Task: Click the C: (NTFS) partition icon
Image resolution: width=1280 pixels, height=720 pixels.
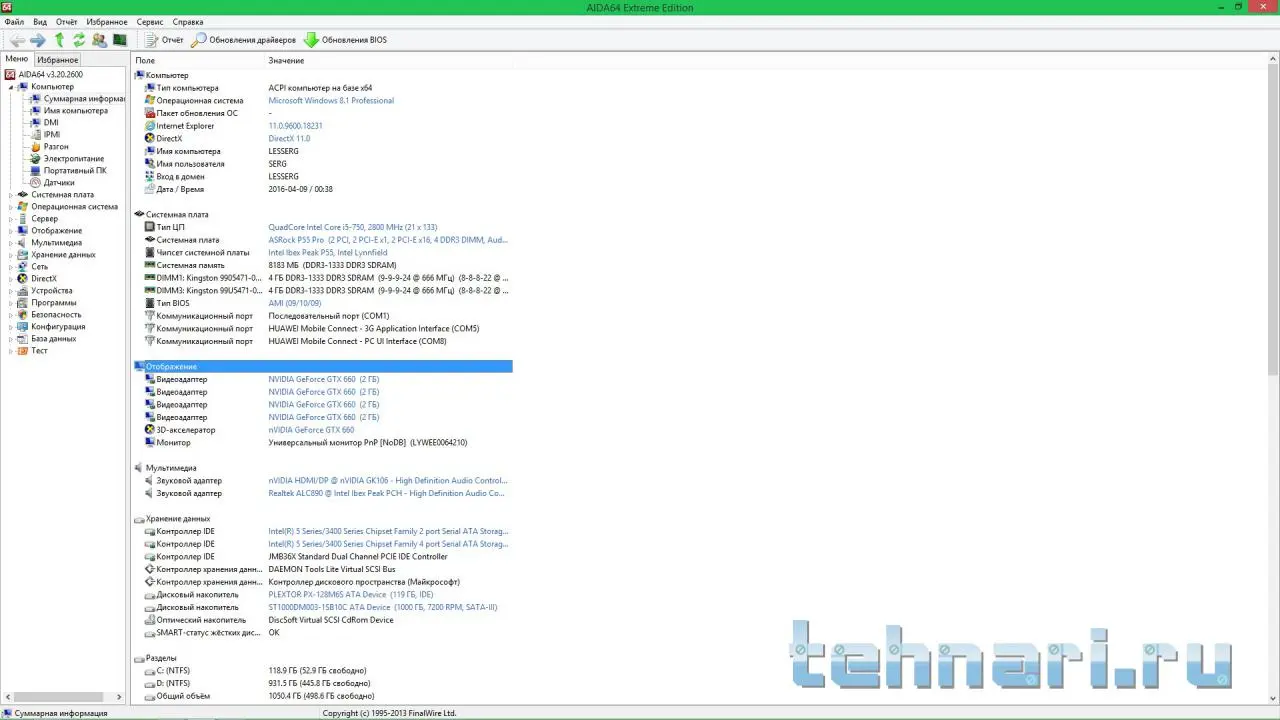Action: point(149,671)
